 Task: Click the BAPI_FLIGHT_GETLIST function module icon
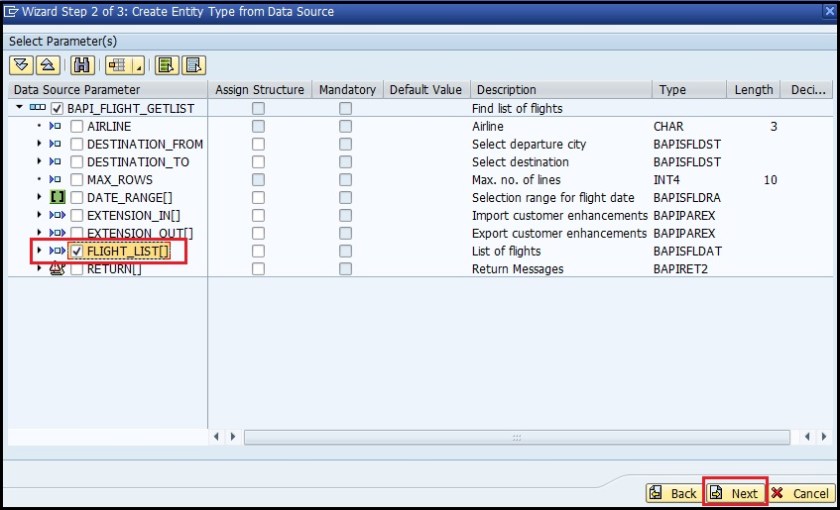[38, 108]
